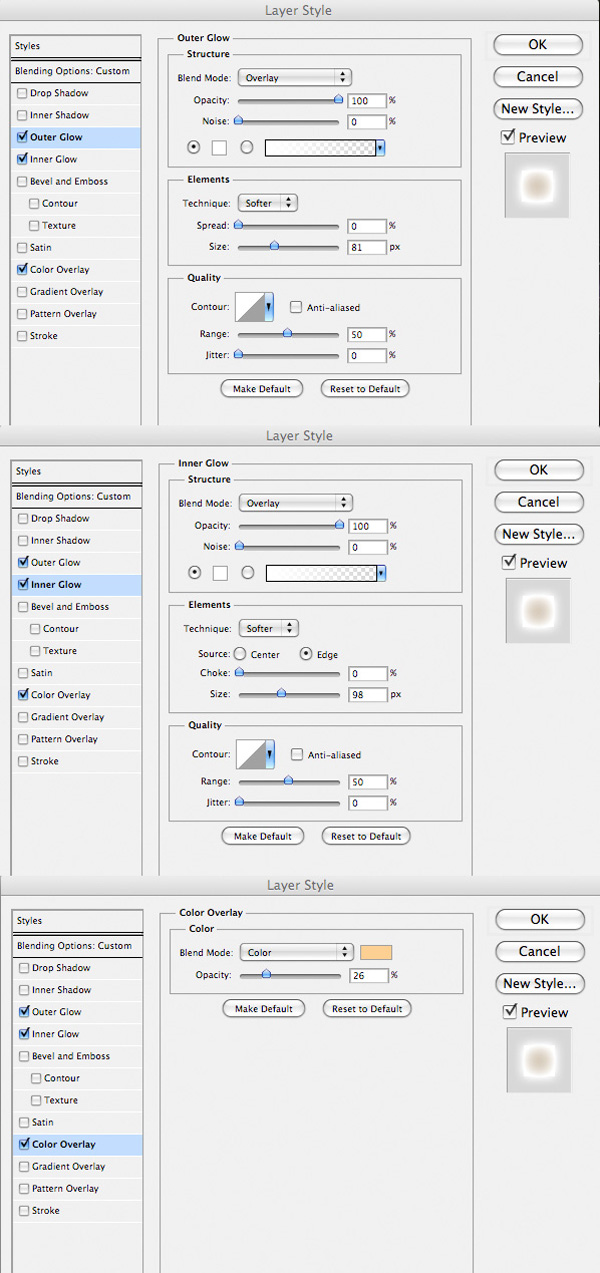Click the contour curve thumbnail in Outer Glow settings
Image resolution: width=600 pixels, height=1273 pixels.
coord(249,308)
